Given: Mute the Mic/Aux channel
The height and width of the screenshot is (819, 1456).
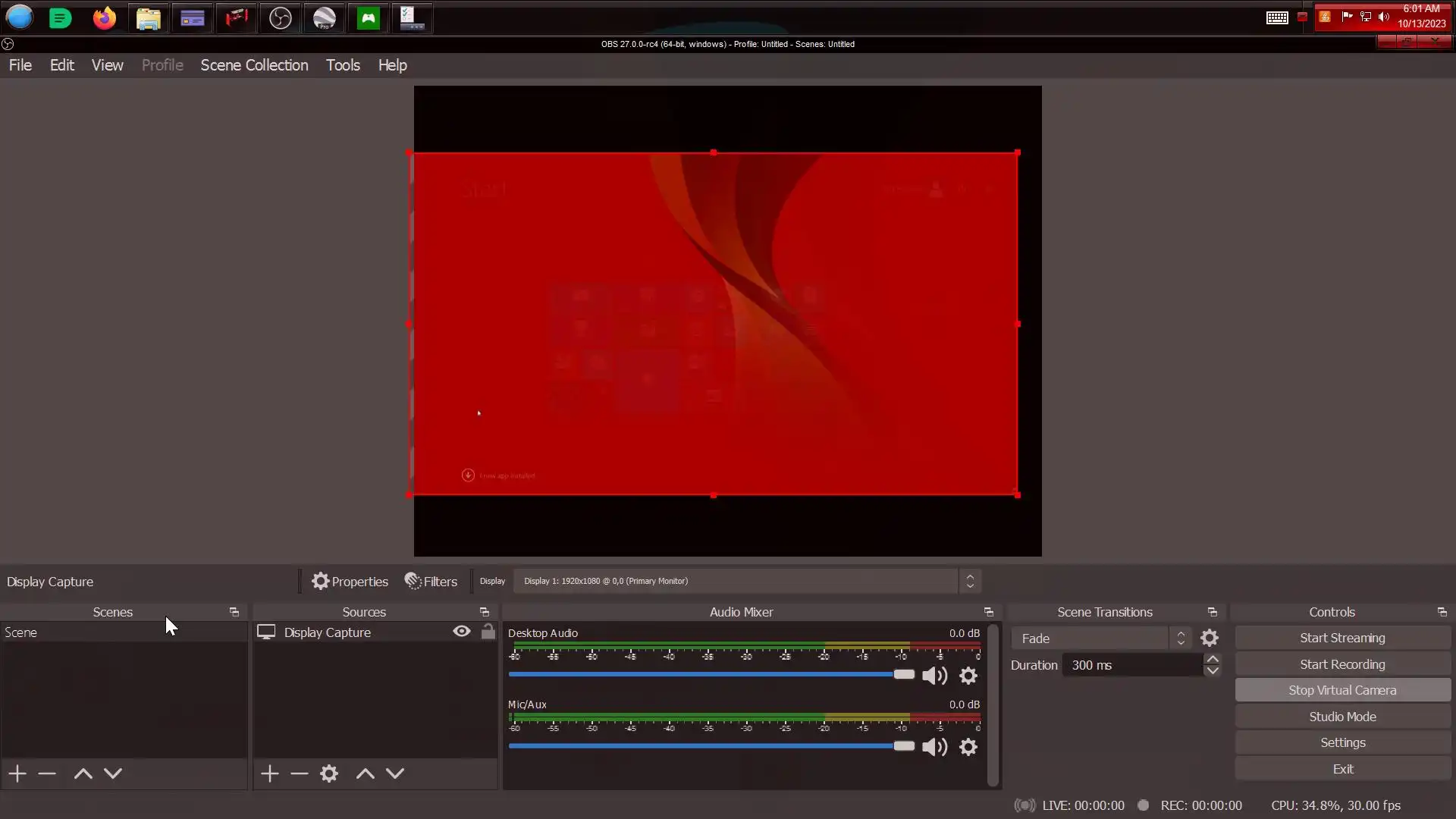Looking at the screenshot, I should (x=934, y=747).
